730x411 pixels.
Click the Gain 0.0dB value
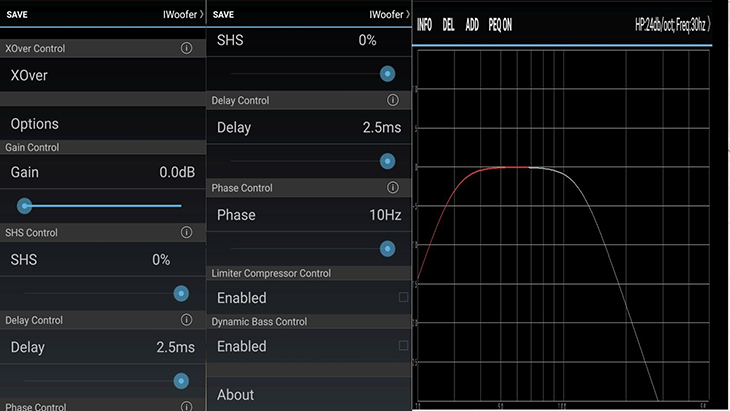click(x=177, y=172)
